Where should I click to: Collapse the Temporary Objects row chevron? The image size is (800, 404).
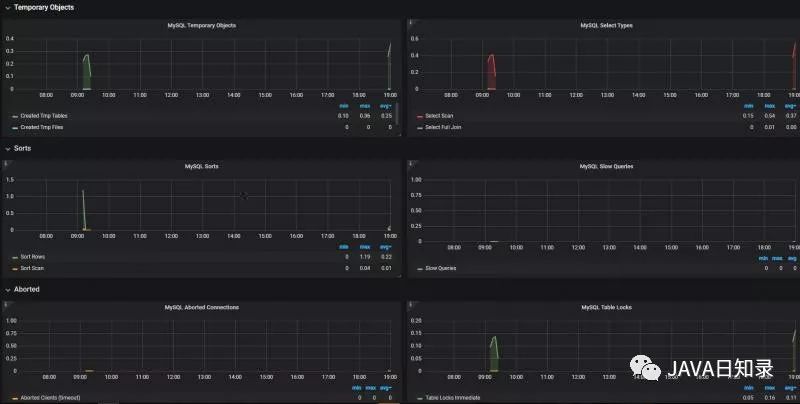coord(8,8)
